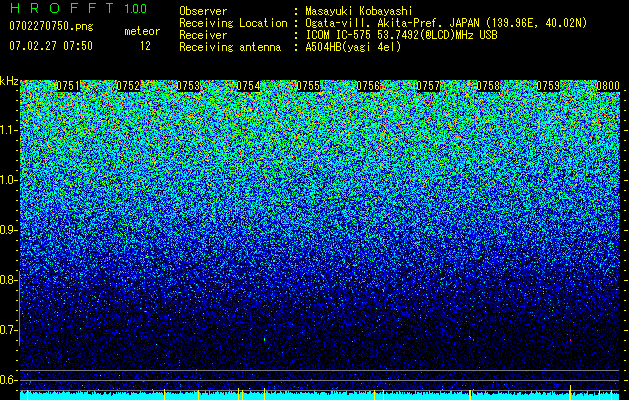
Task: Select antenna value A504HB(yagi 4el)
Action: point(353,47)
